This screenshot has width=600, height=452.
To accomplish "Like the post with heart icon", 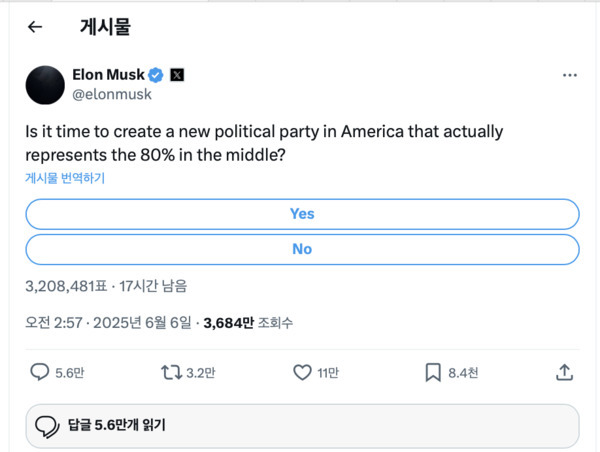I will (x=303, y=372).
